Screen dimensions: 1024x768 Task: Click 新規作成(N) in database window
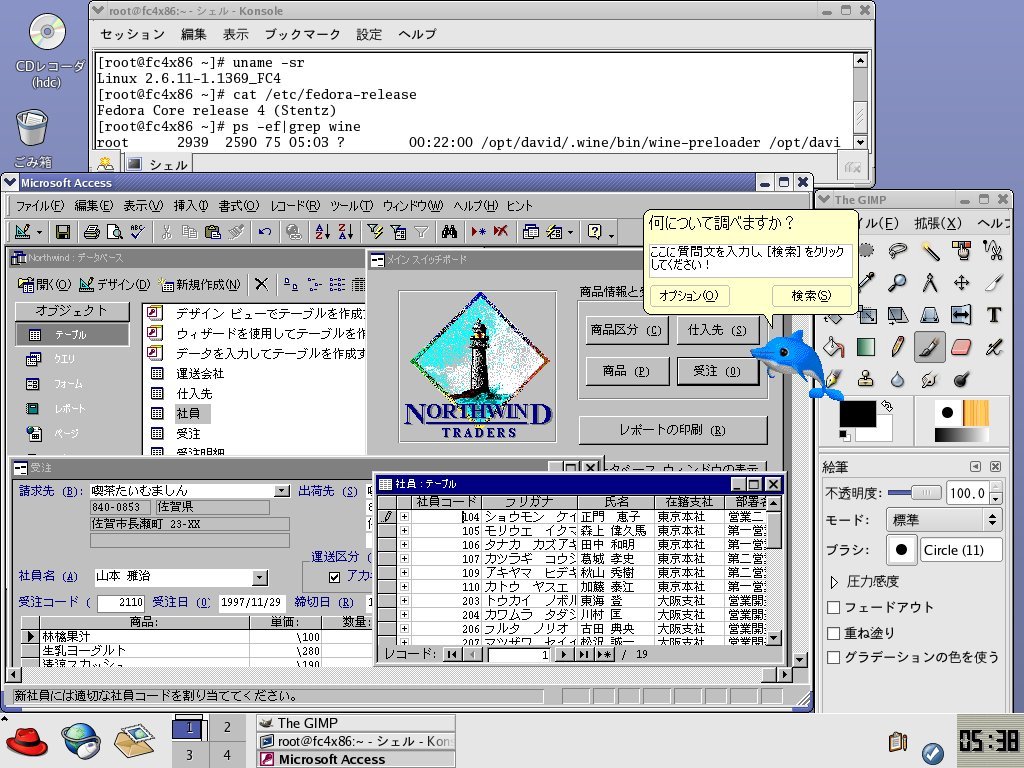pos(200,285)
